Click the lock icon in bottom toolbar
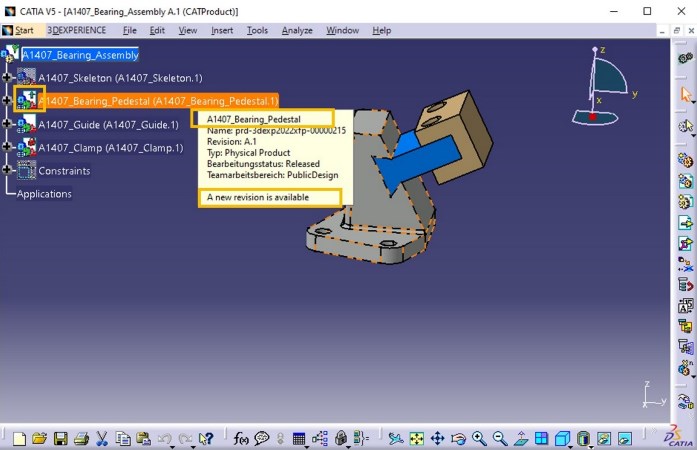 (x=341, y=439)
